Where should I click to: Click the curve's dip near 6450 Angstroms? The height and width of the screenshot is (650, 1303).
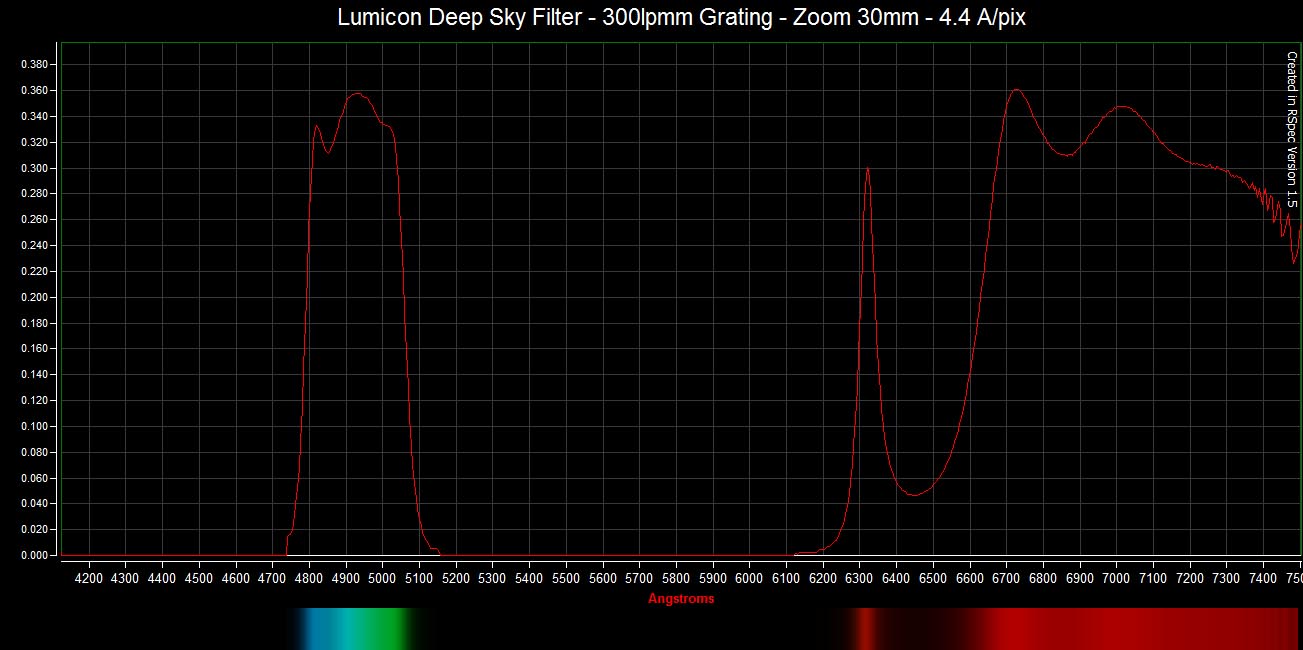(914, 494)
